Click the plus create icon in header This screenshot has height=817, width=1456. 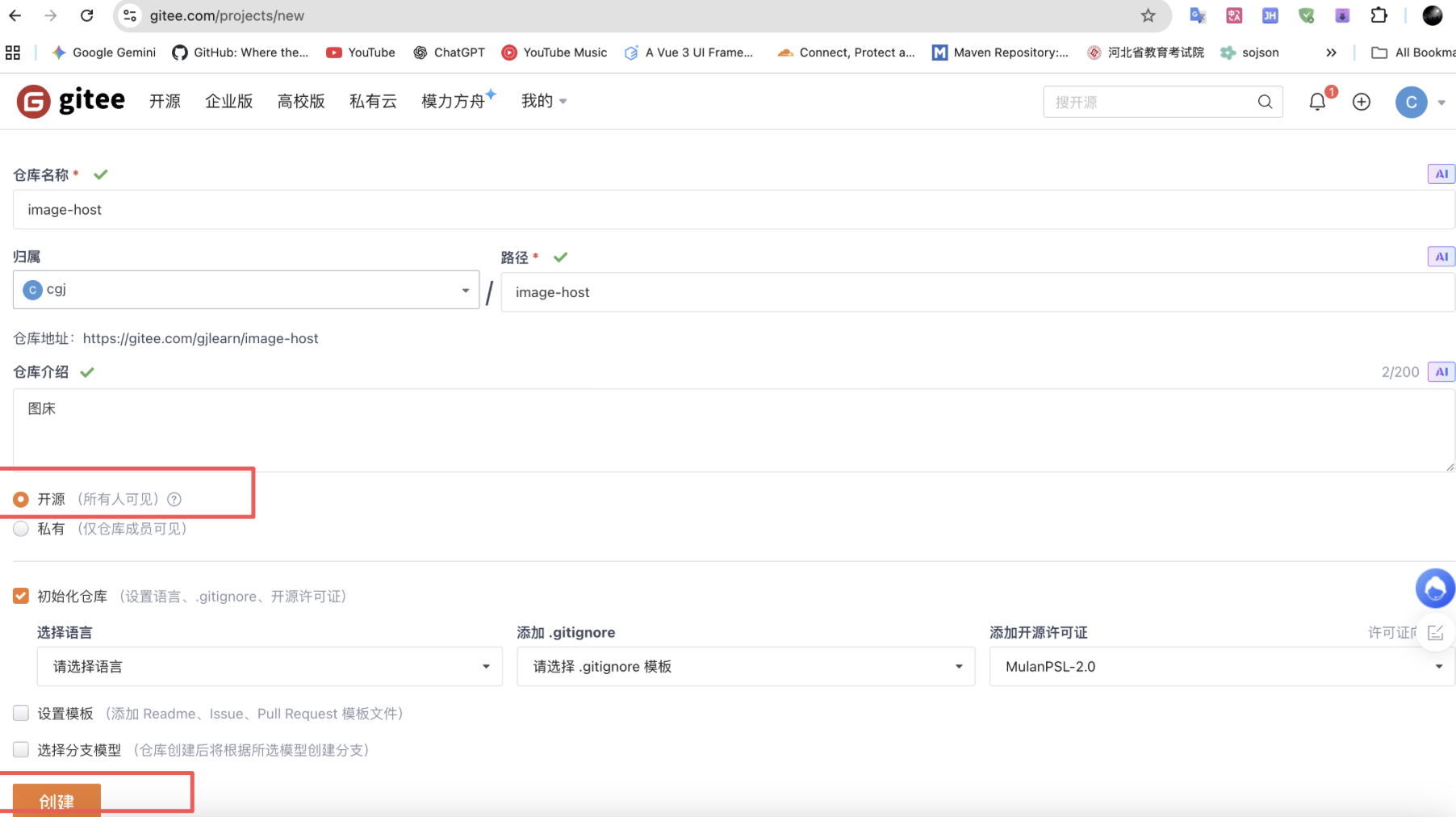(1362, 102)
